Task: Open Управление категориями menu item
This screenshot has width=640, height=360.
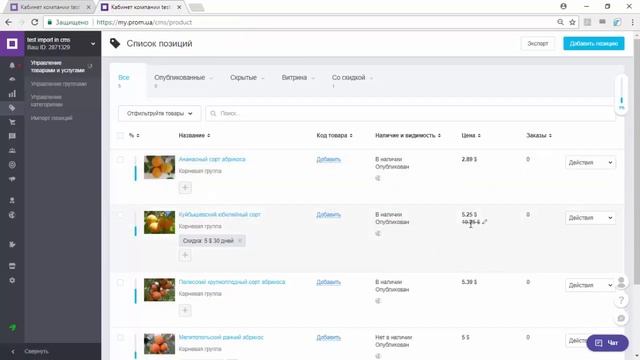Action: pyautogui.click(x=47, y=101)
